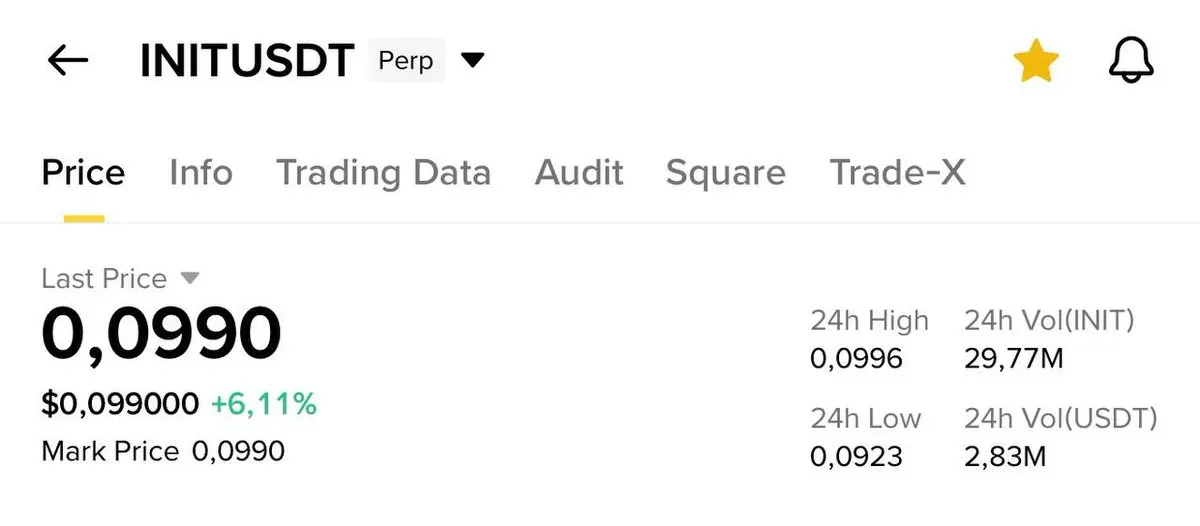
Task: Tap the 24h Vol(USDT) figure
Action: click(1005, 457)
